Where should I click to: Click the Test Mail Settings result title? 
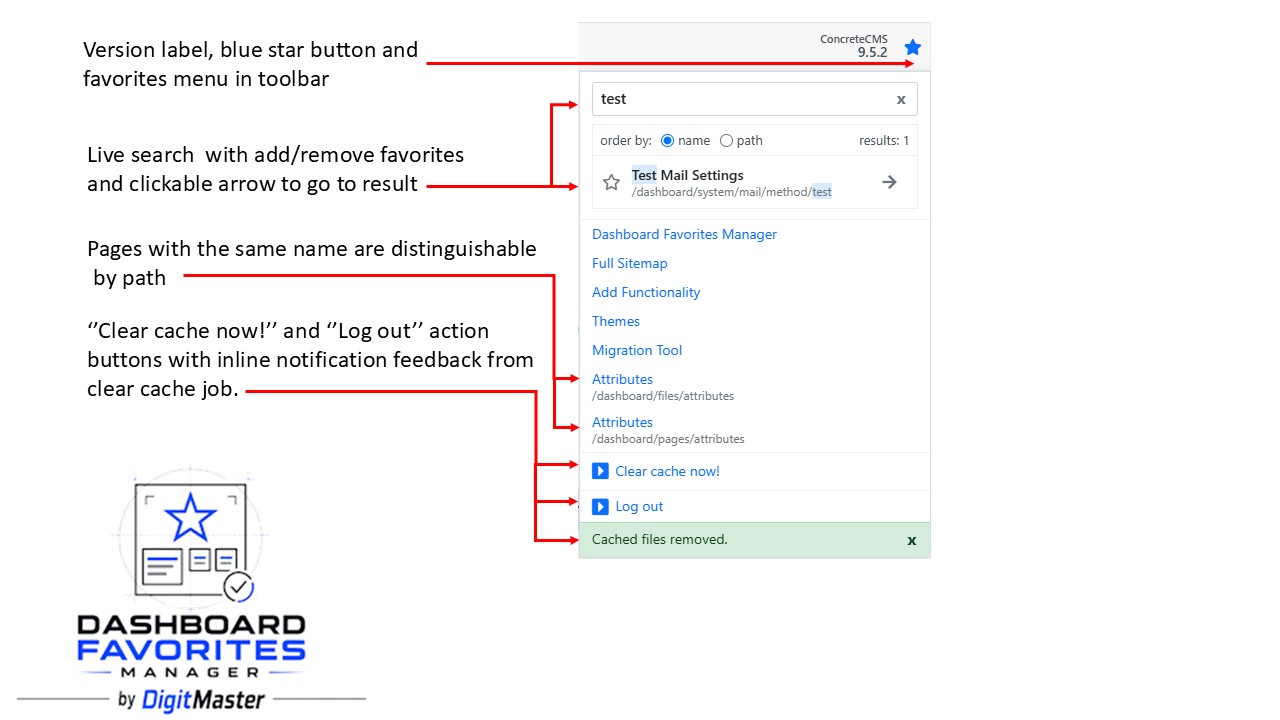(x=688, y=175)
